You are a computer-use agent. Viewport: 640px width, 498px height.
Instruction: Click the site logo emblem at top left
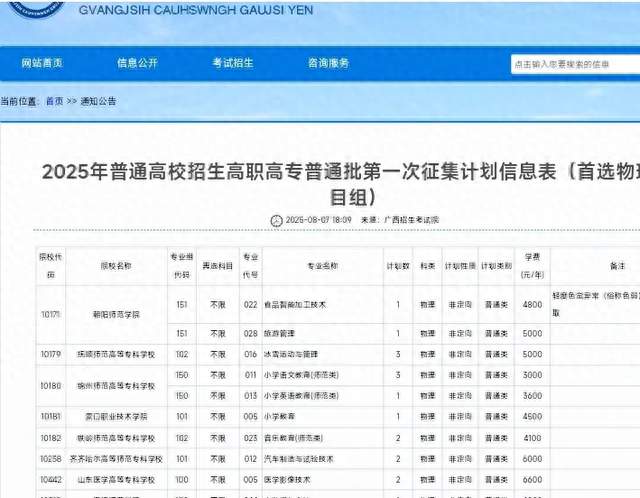37,8
